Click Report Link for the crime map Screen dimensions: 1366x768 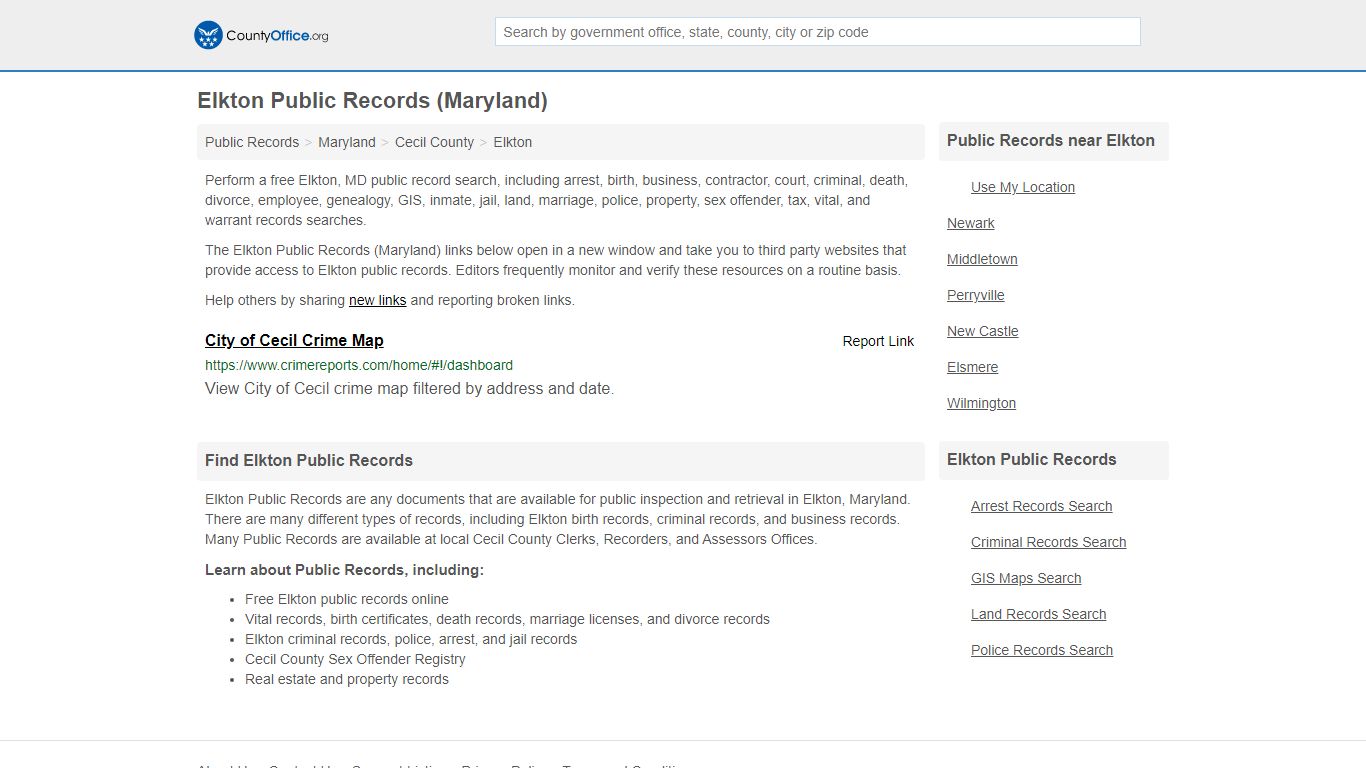click(878, 341)
